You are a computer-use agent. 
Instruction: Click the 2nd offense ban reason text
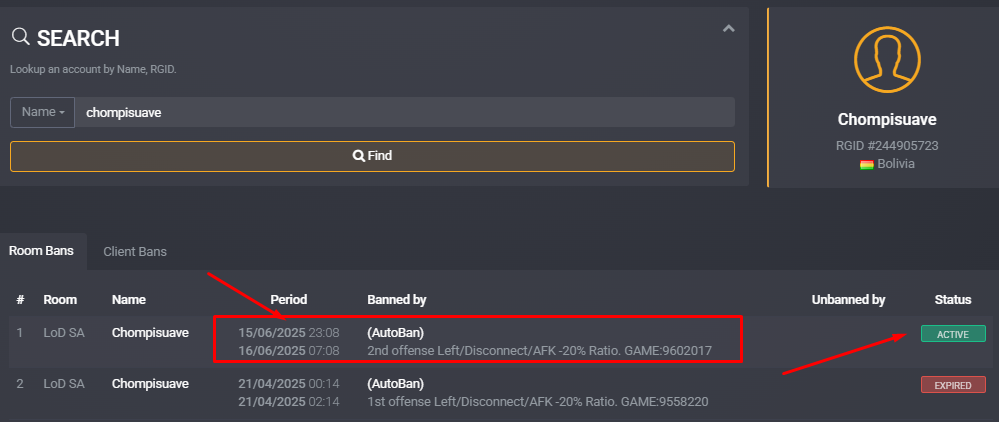[x=539, y=351]
